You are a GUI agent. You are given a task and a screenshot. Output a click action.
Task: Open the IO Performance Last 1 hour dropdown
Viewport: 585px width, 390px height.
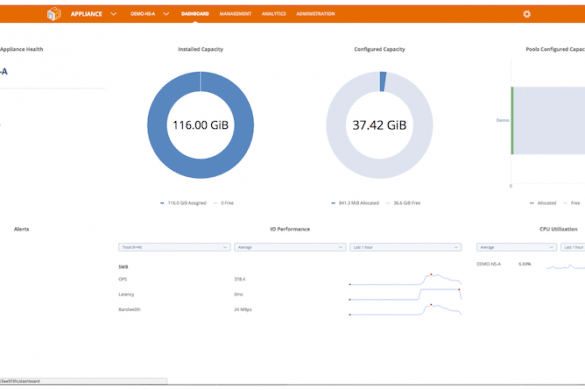pos(406,247)
